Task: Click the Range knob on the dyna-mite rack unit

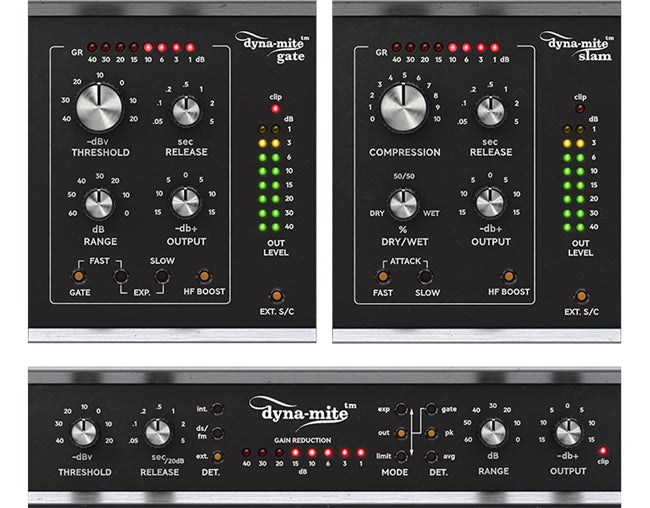Action: pos(493,432)
